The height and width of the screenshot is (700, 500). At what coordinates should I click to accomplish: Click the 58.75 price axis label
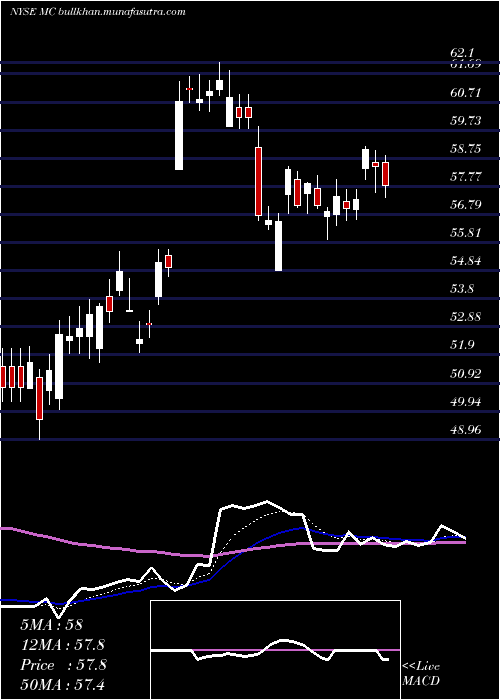[466, 149]
